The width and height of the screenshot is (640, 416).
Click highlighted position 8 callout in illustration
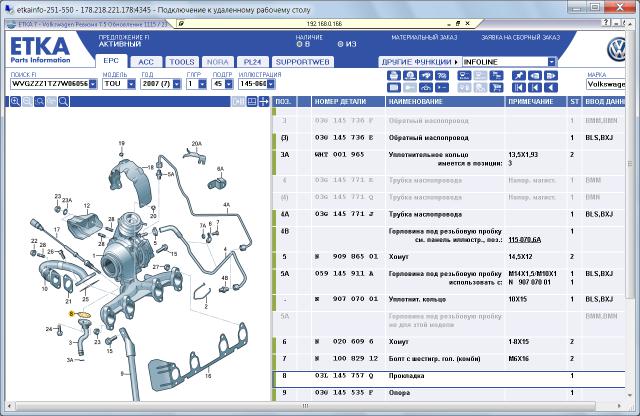[x=72, y=314]
